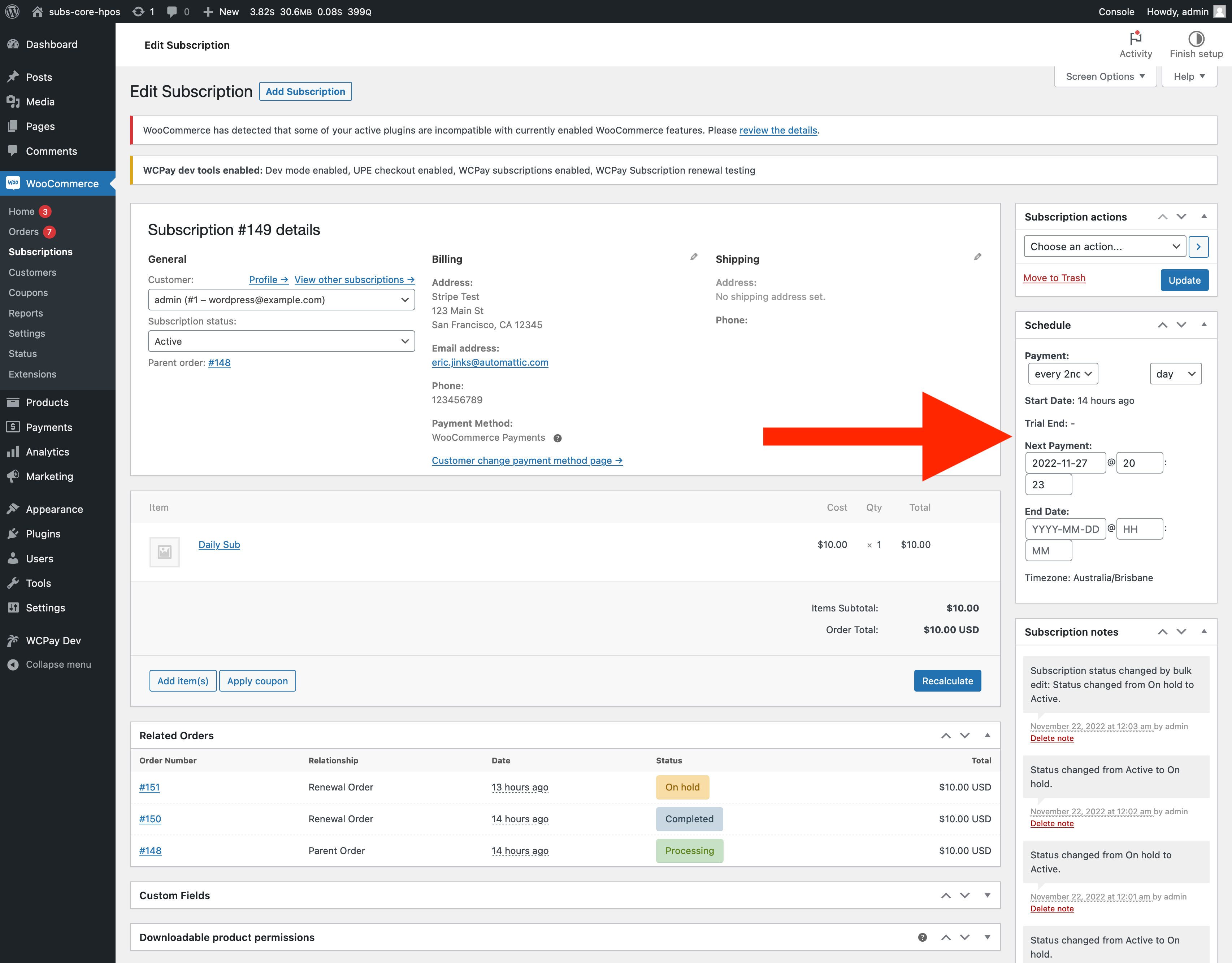Click the Update button
This screenshot has width=1232, height=963.
(x=1184, y=280)
